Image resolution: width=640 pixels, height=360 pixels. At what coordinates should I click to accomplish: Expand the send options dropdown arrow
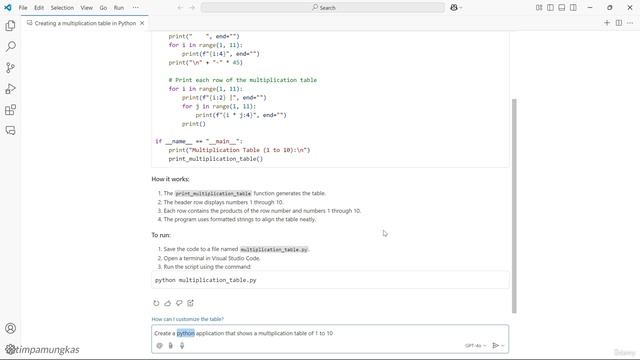(x=503, y=345)
